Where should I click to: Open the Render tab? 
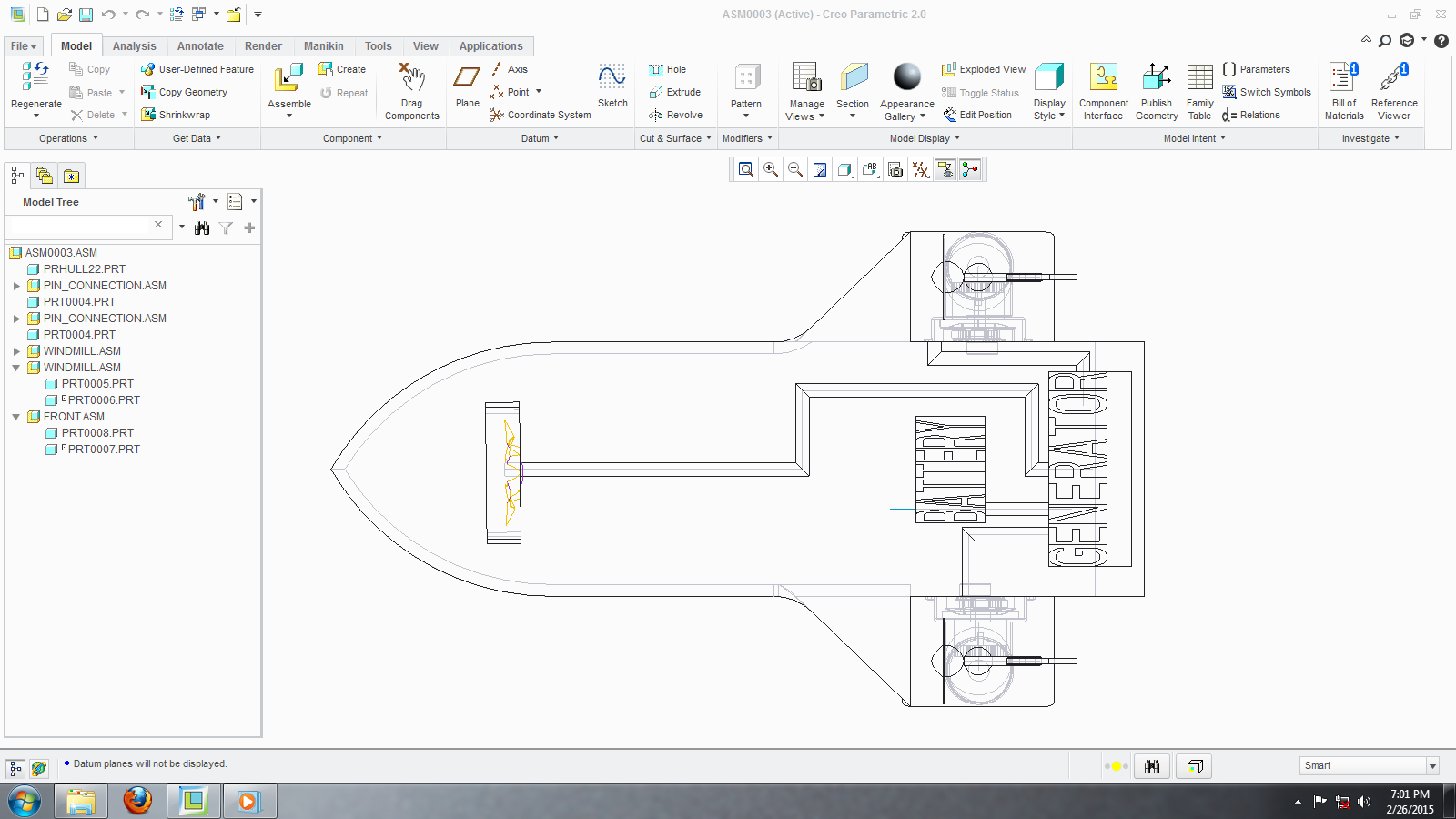pos(263,46)
